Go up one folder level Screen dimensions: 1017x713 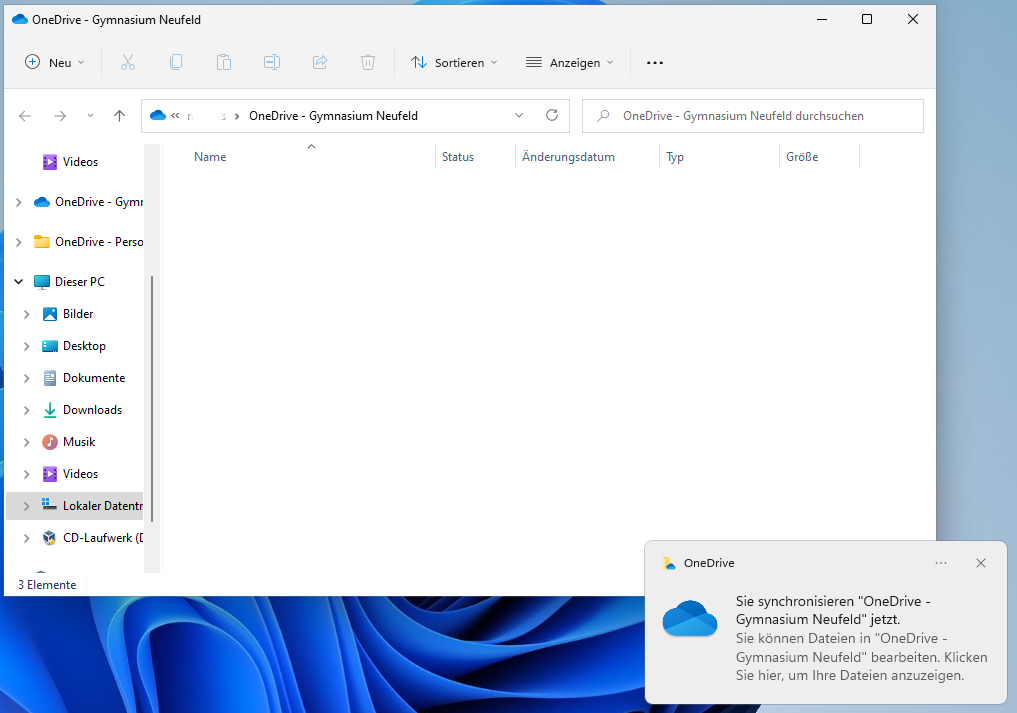pos(119,116)
